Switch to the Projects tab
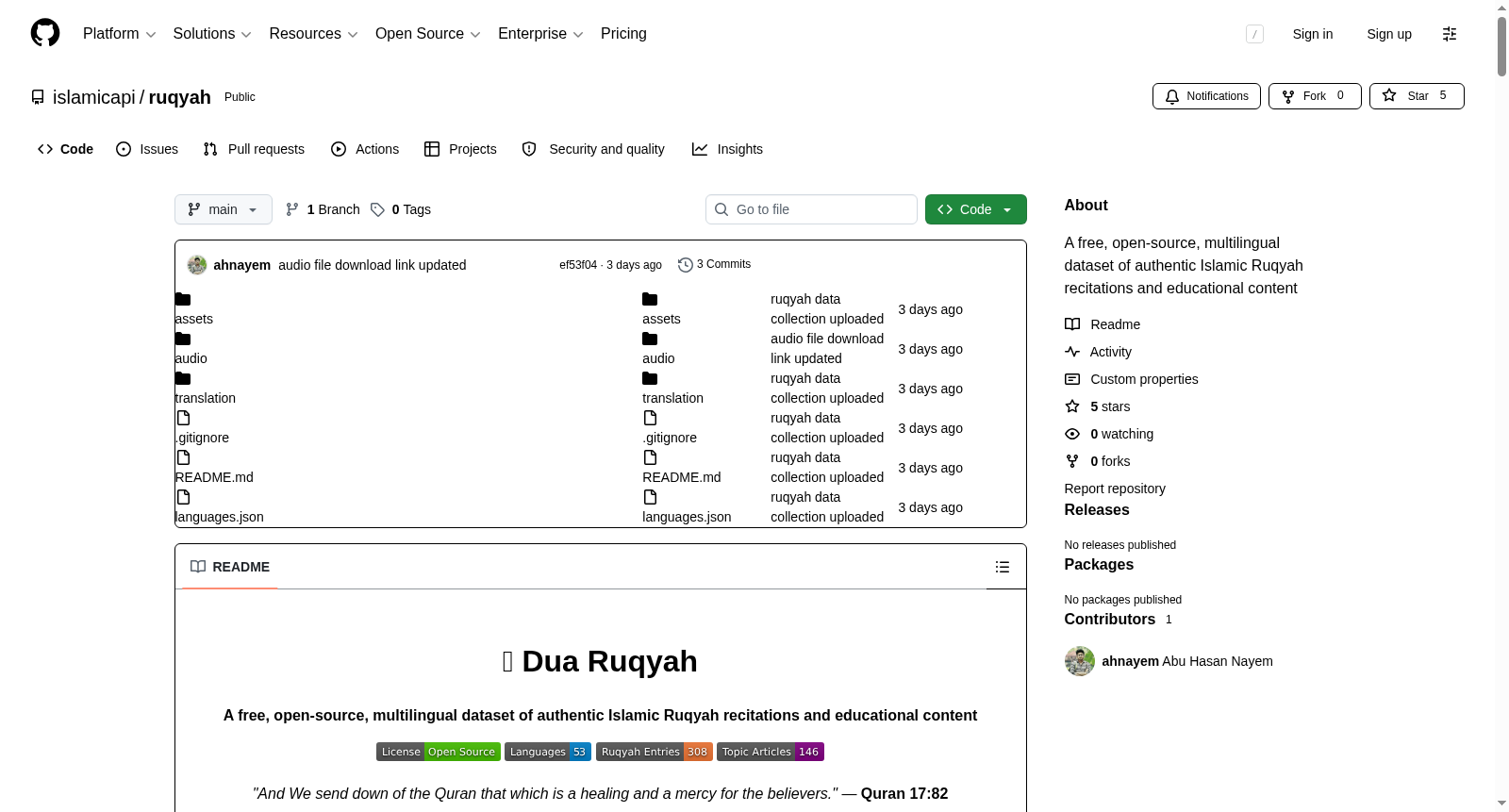Image resolution: width=1509 pixels, height=812 pixels. coord(460,149)
